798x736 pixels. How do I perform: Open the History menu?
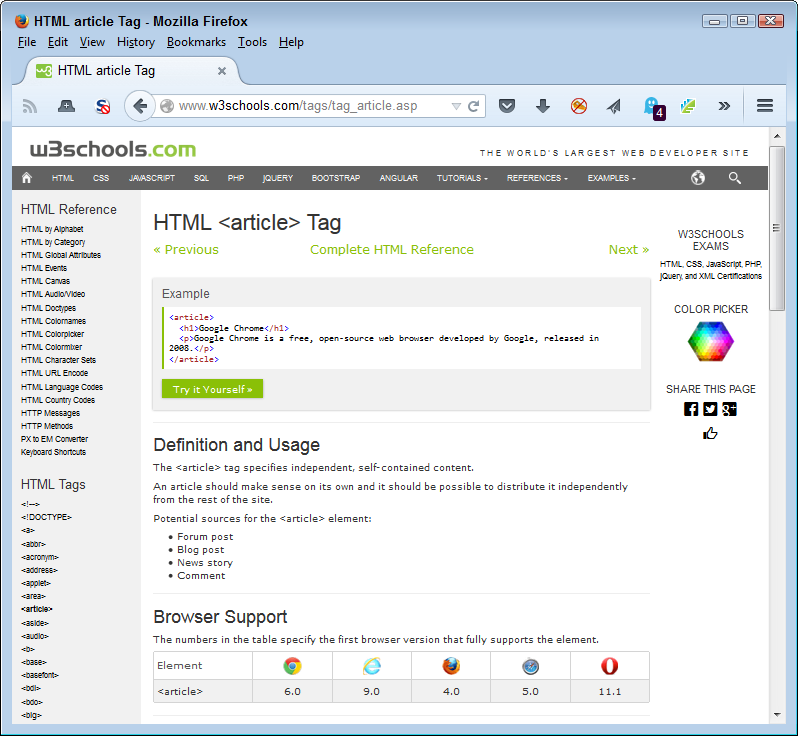(x=136, y=42)
